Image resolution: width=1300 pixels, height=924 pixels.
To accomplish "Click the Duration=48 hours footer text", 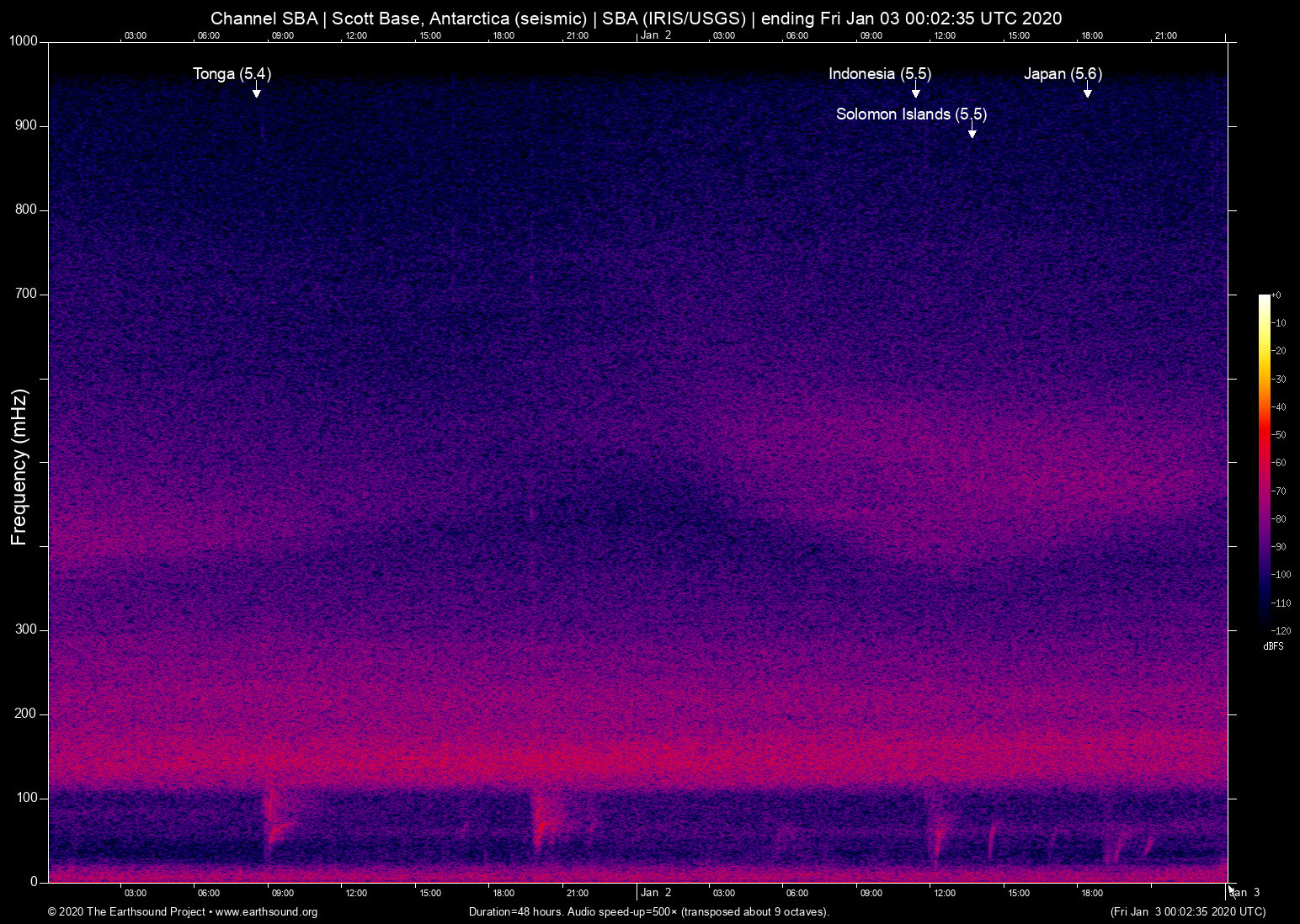I will pyautogui.click(x=648, y=912).
